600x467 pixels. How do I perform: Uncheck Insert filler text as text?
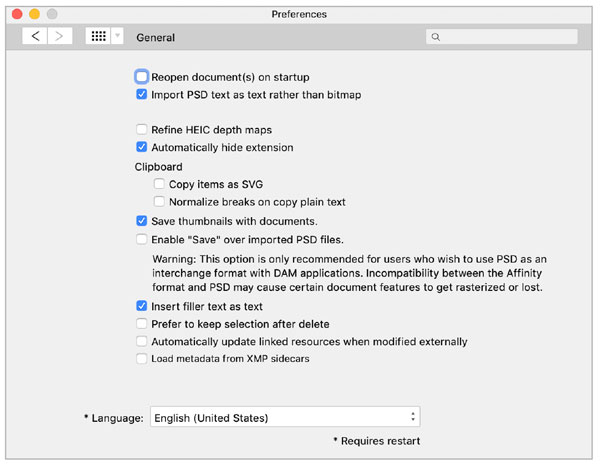pos(142,306)
